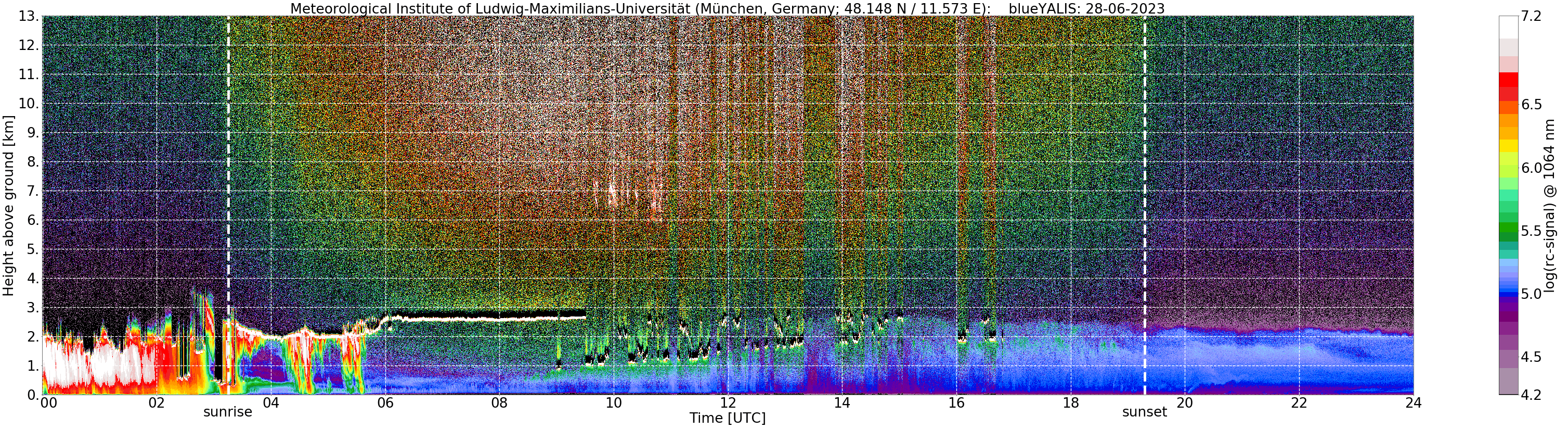Image resolution: width=1568 pixels, height=429 pixels.
Task: Click the y-axis tick label 13.
Action: coord(29,17)
